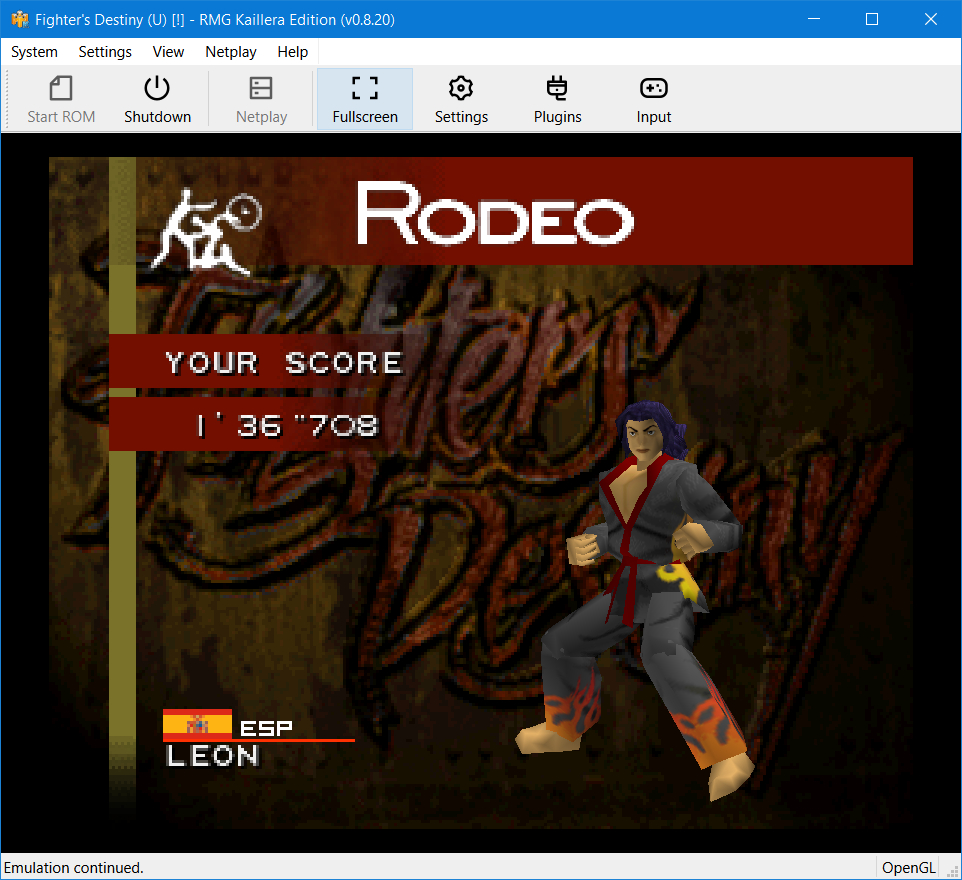The image size is (962, 880).
Task: Toggle Fullscreen mode in the toolbar
Action: tap(365, 90)
